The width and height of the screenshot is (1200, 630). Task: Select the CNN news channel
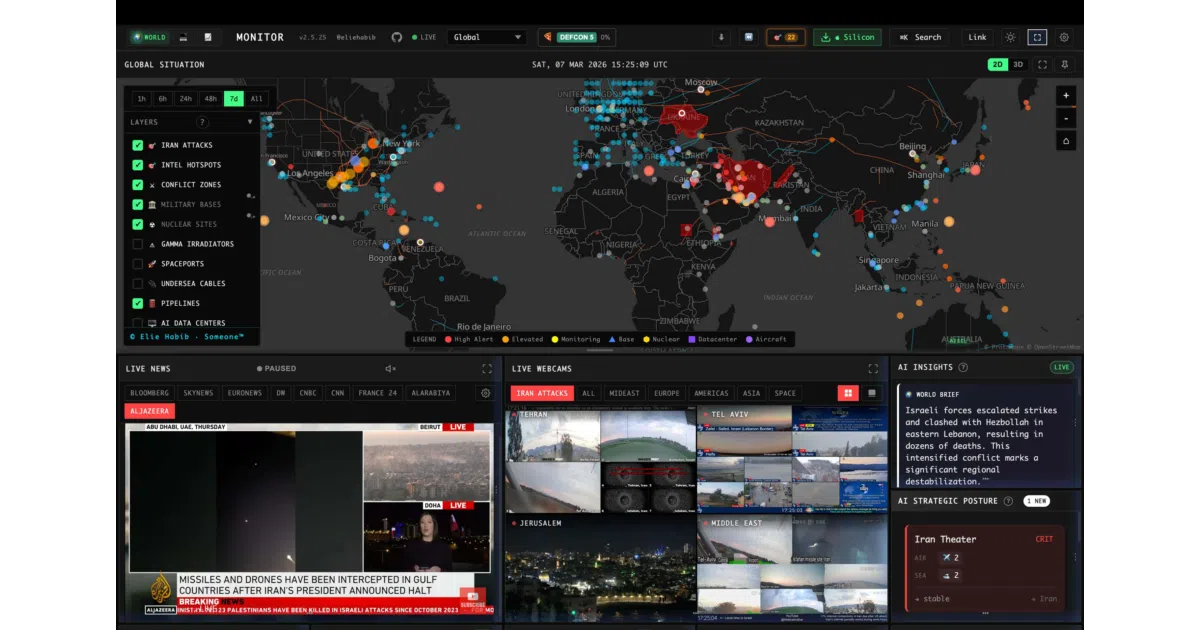tap(338, 393)
